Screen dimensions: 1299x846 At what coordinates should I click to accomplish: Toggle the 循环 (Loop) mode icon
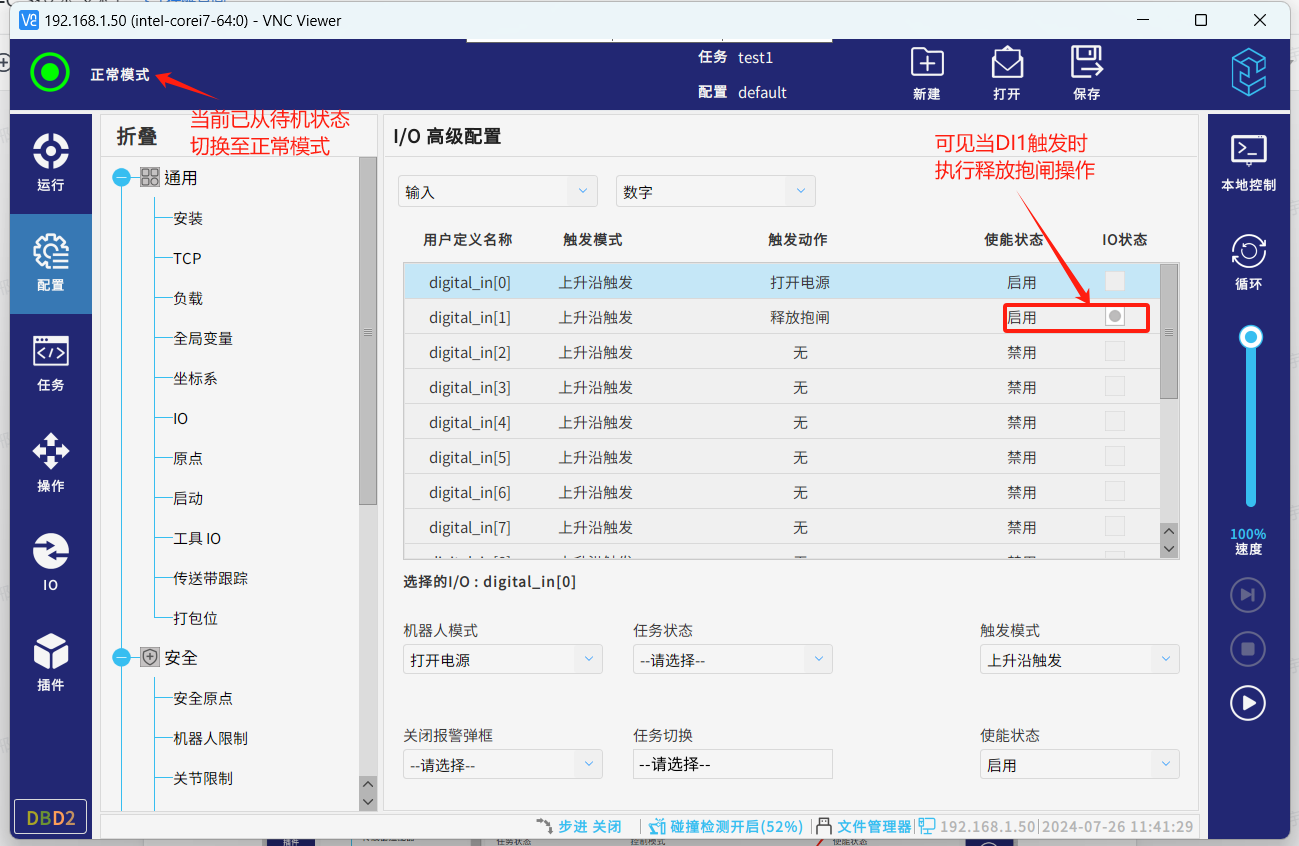pos(1248,261)
